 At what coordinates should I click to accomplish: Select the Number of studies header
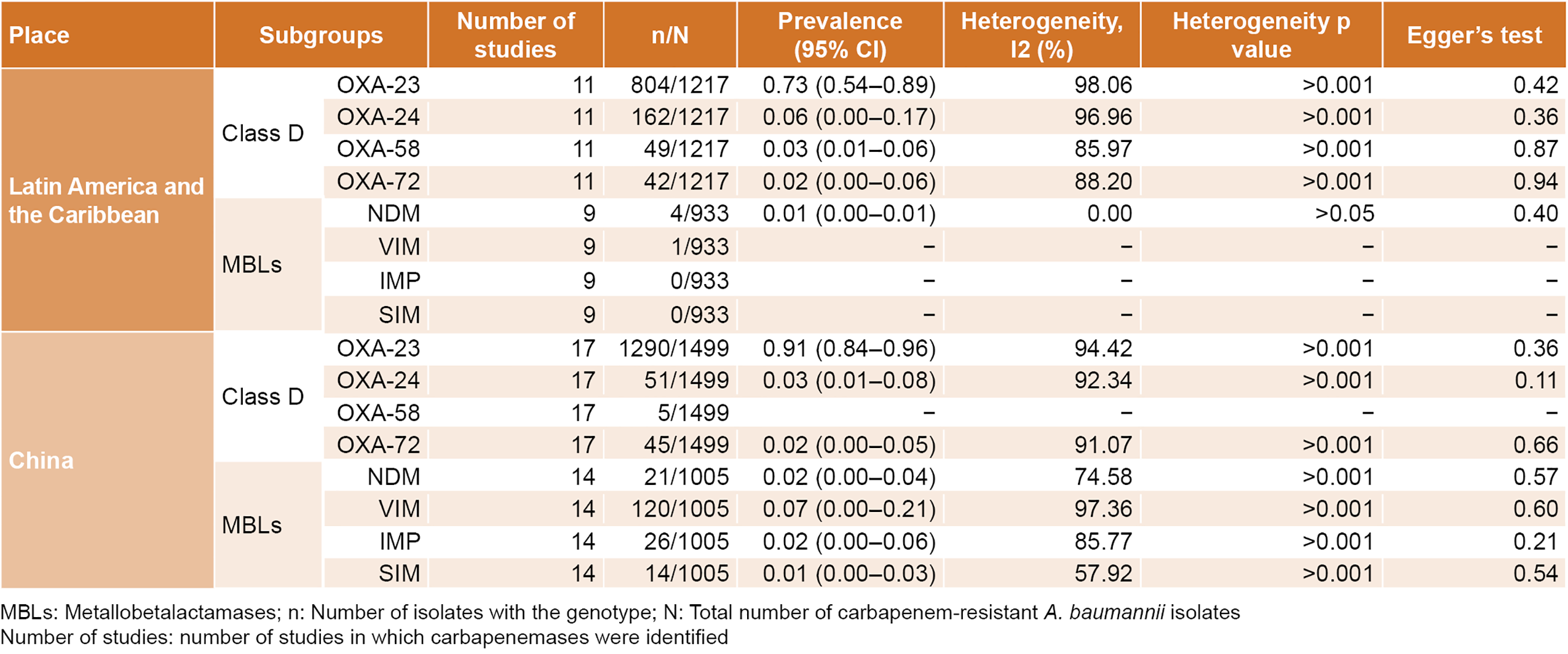515,35
